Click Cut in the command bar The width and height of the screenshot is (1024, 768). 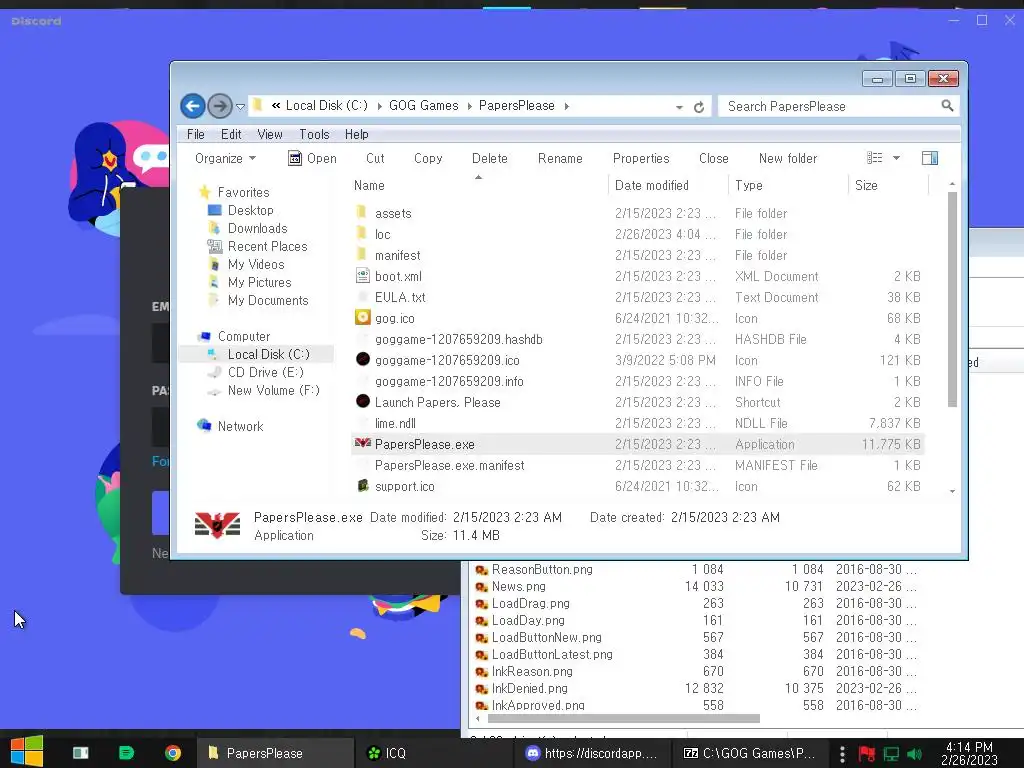(x=375, y=159)
